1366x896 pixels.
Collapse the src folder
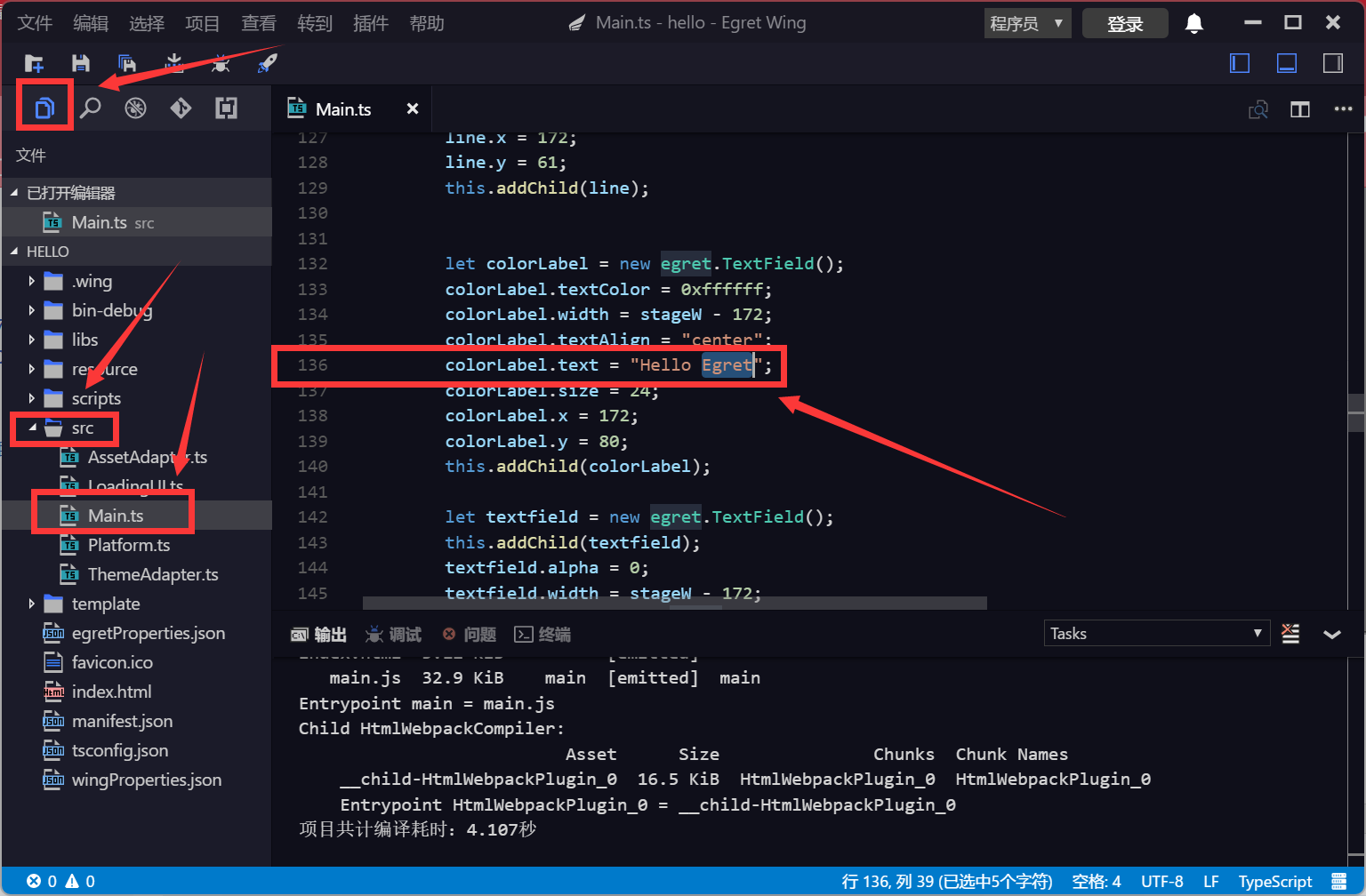click(x=32, y=428)
